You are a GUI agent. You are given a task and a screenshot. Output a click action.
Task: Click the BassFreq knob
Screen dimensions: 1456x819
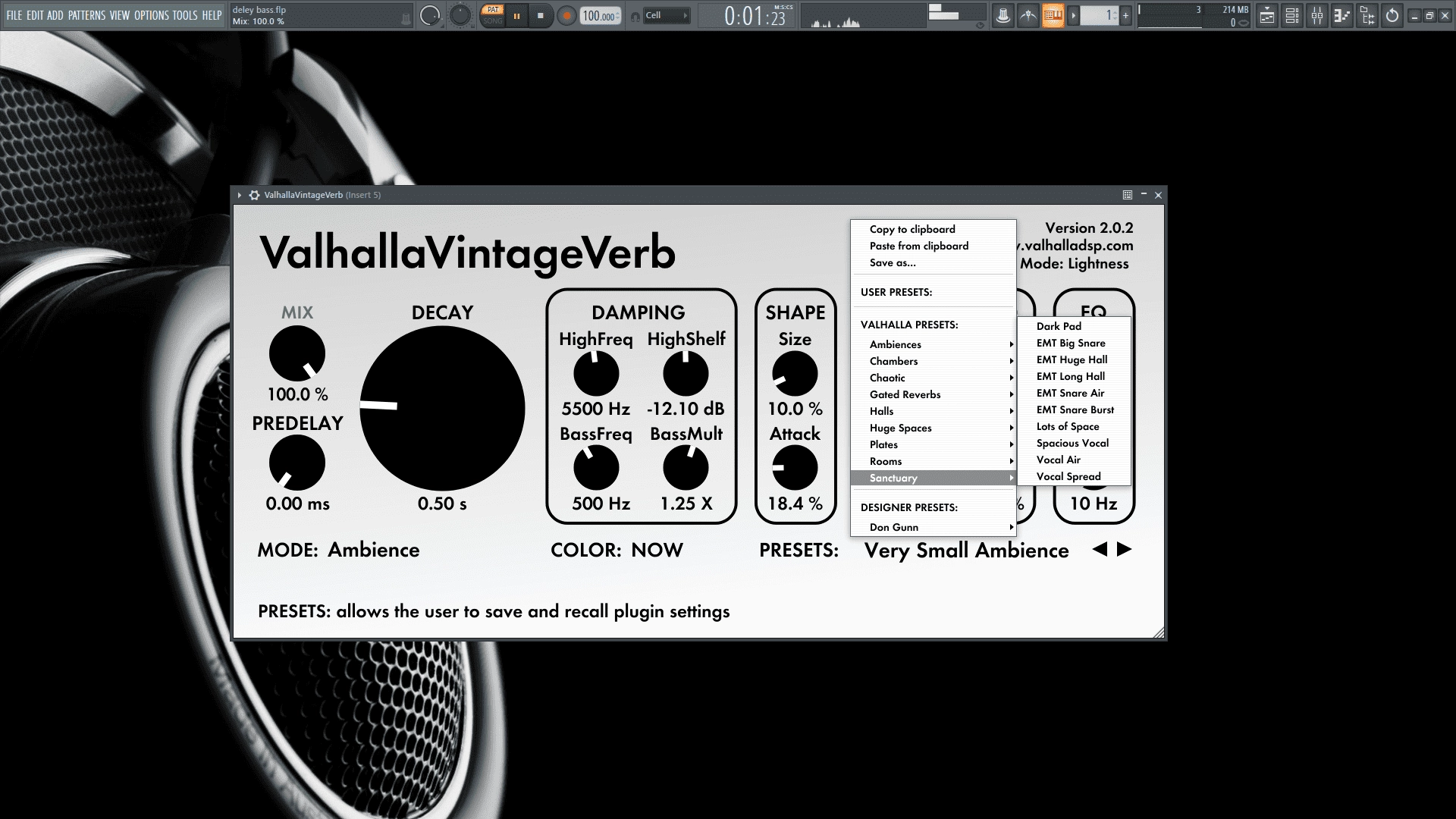[596, 468]
